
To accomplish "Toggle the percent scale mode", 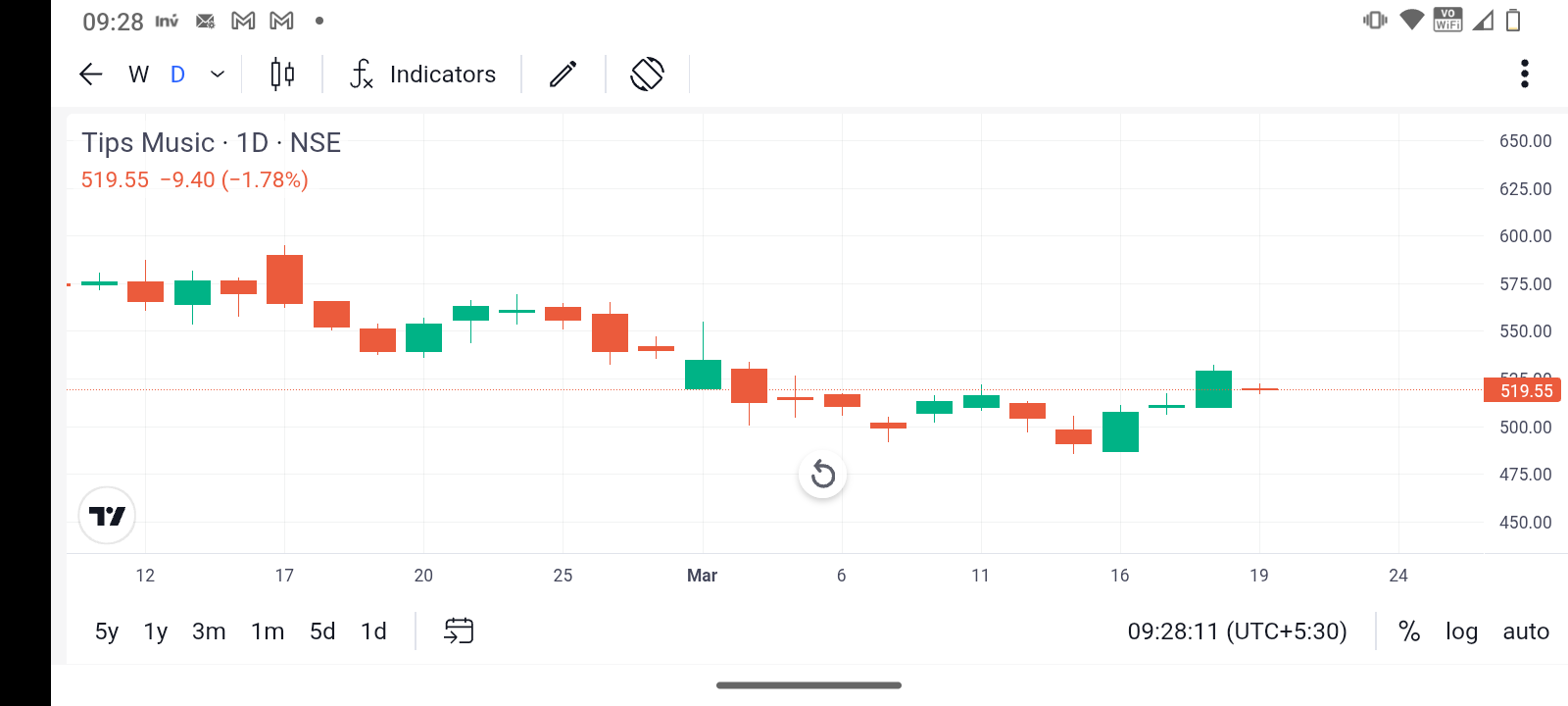I will (1409, 631).
